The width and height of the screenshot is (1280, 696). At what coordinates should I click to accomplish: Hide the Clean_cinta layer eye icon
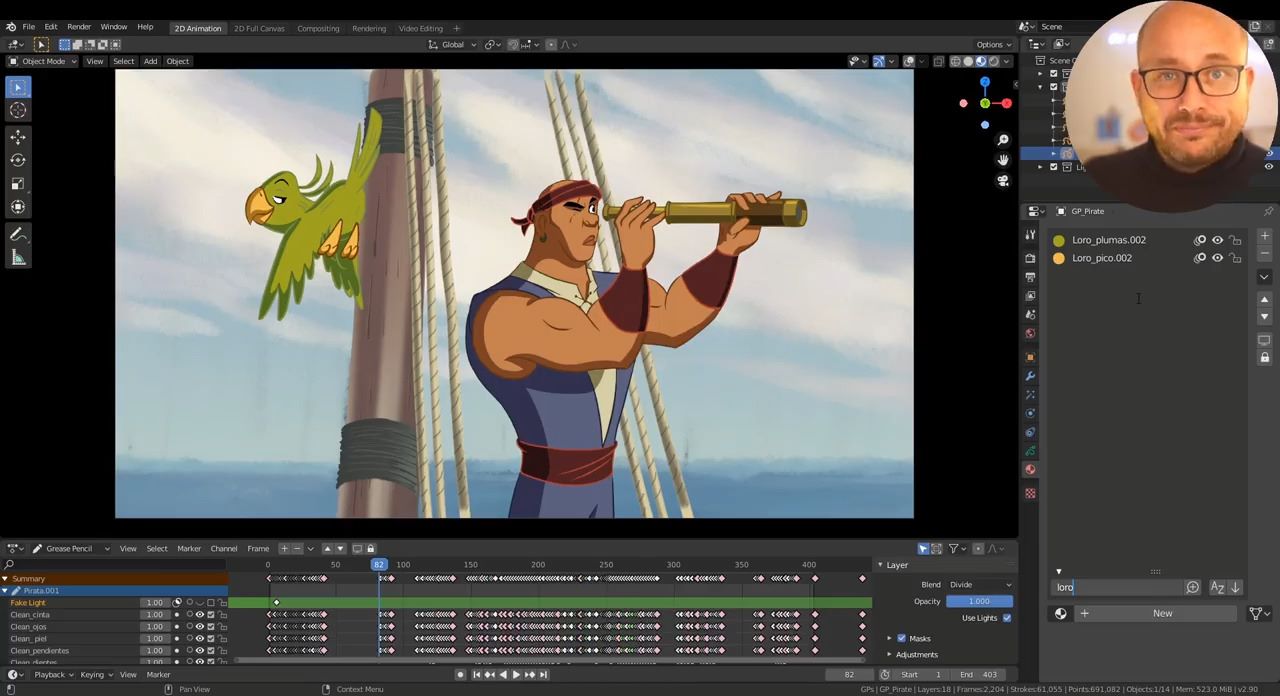pos(199,615)
